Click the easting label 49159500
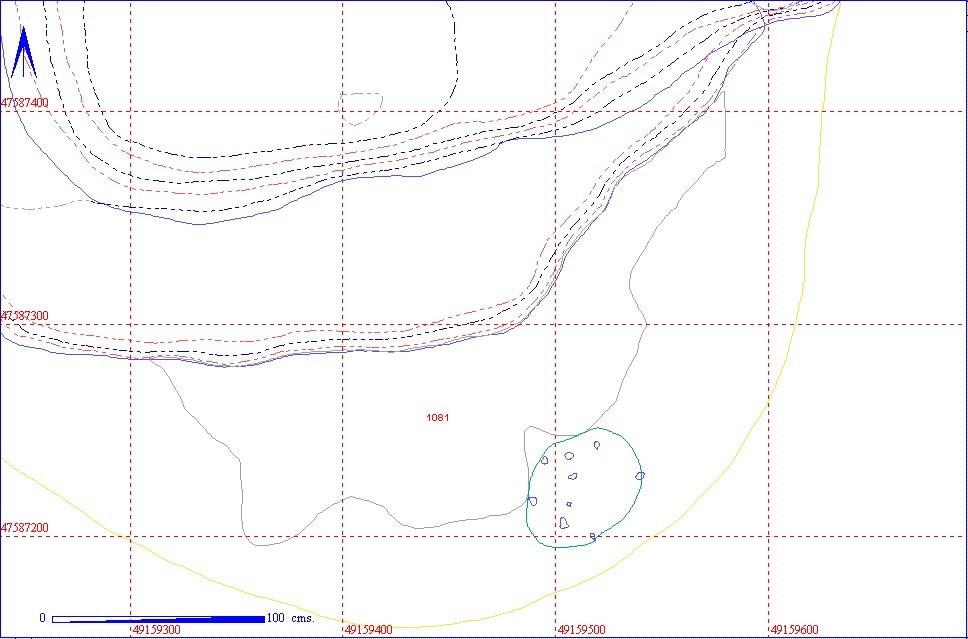This screenshot has height=639, width=968. click(582, 630)
